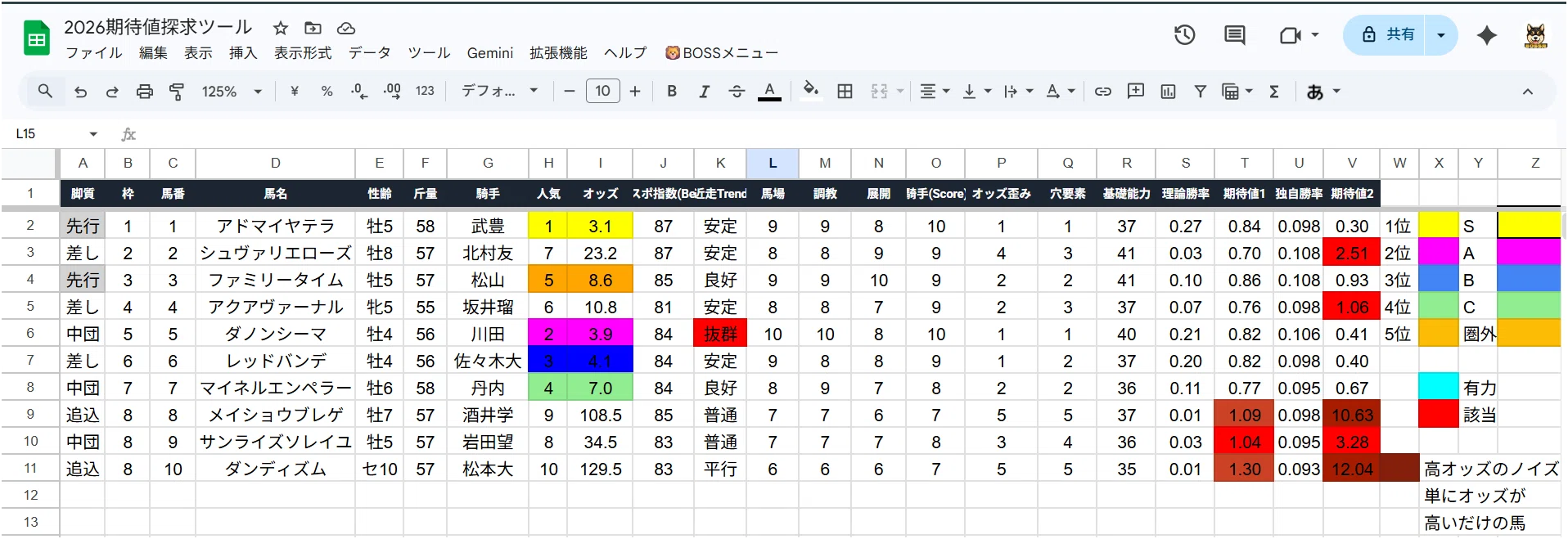
Task: Click the font size input field
Action: tap(602, 92)
